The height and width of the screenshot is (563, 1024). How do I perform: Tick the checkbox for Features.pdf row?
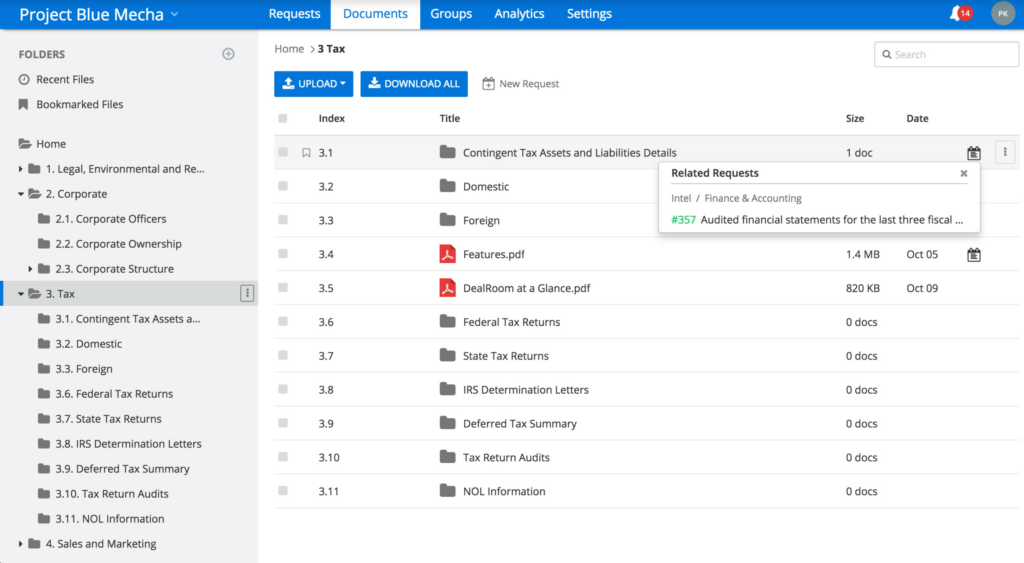pyautogui.click(x=283, y=254)
